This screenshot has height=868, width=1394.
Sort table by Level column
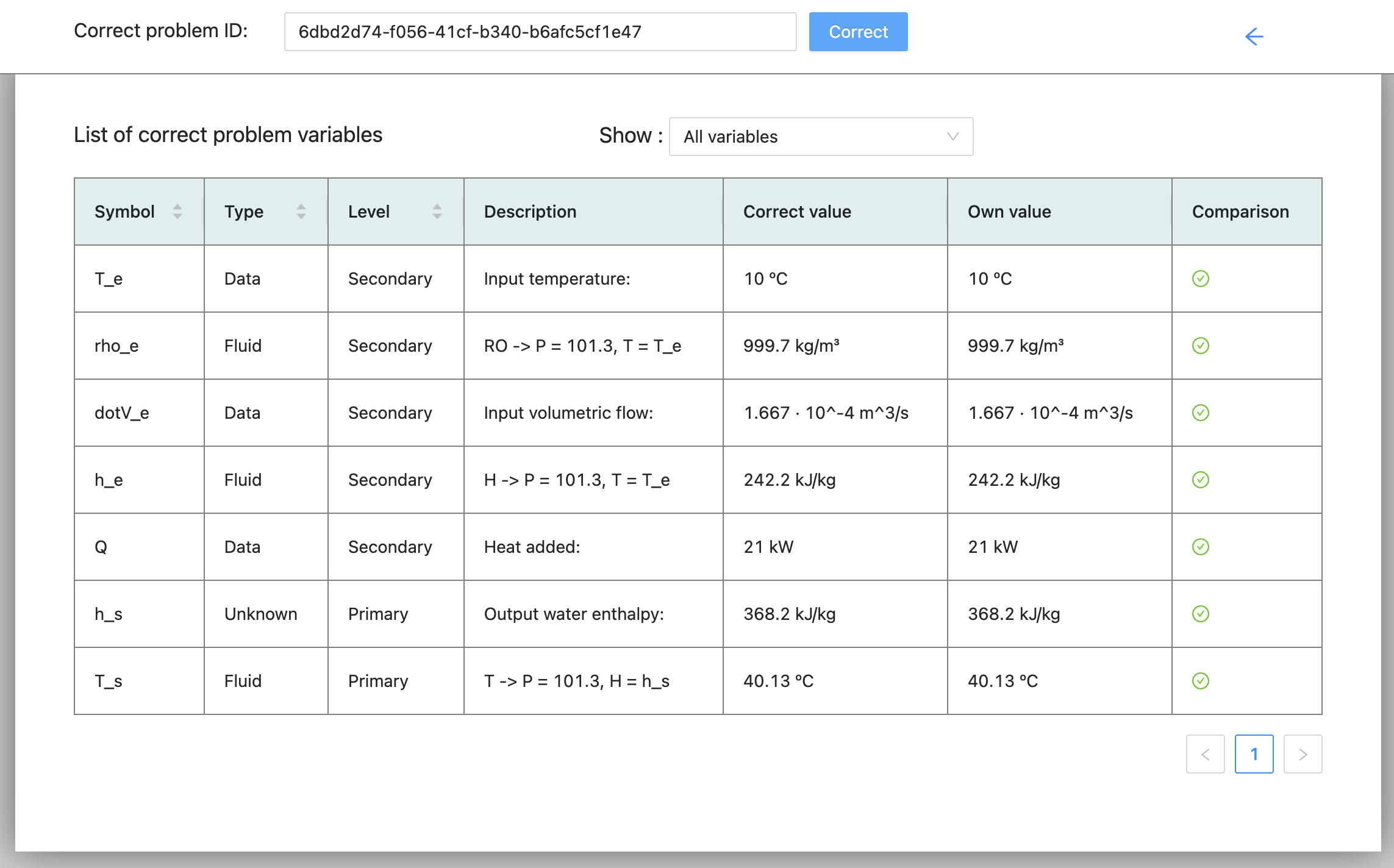point(437,212)
